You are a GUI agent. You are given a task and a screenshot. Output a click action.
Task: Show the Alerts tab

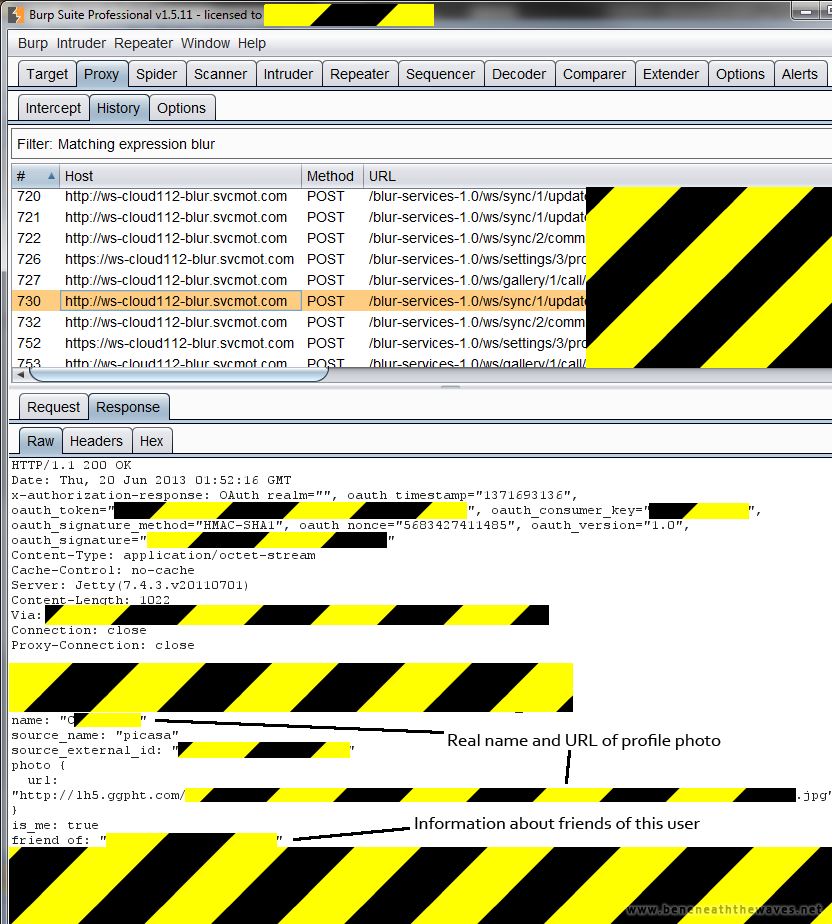800,74
